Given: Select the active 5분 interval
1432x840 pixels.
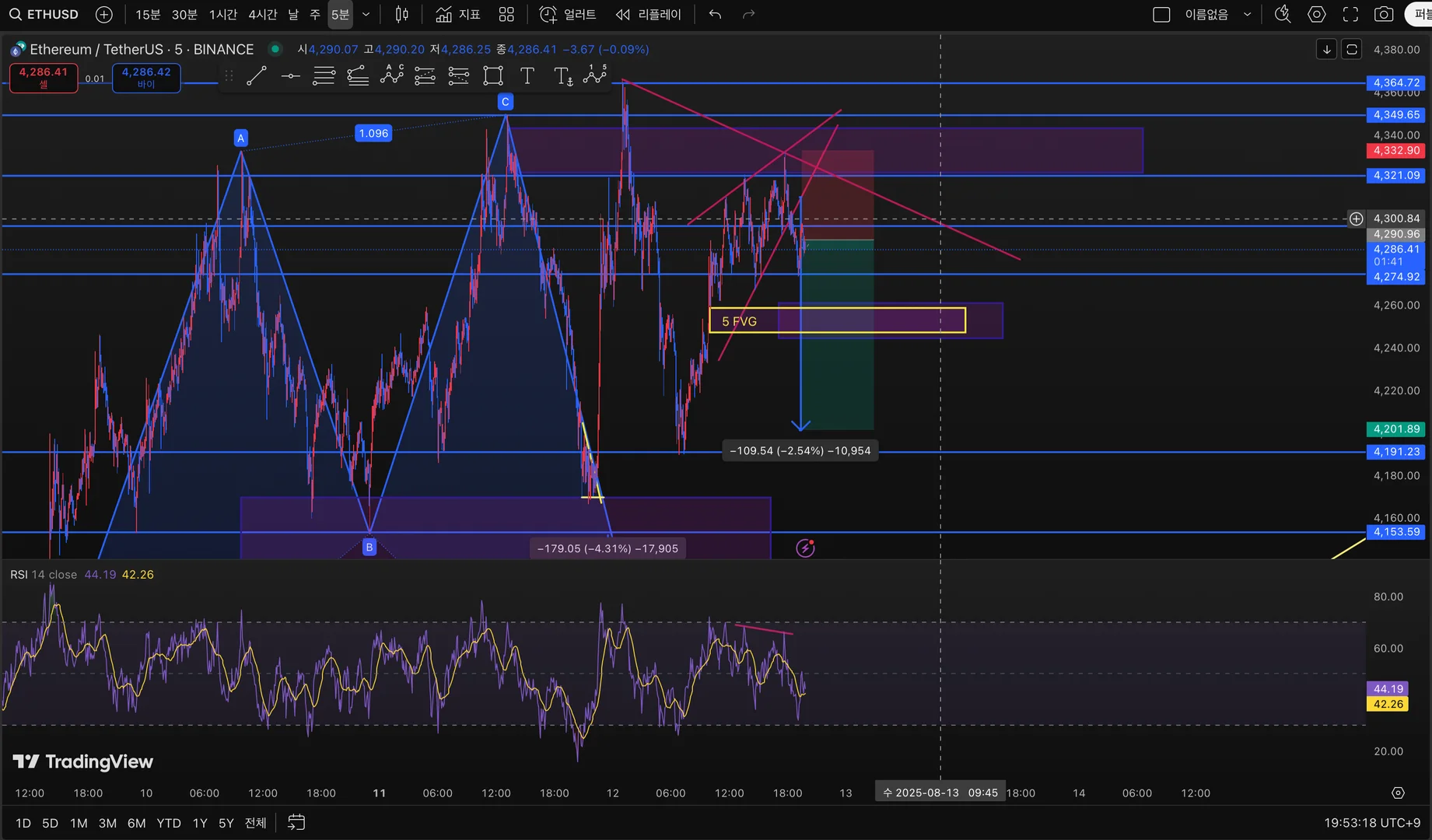Looking at the screenshot, I should tap(341, 14).
